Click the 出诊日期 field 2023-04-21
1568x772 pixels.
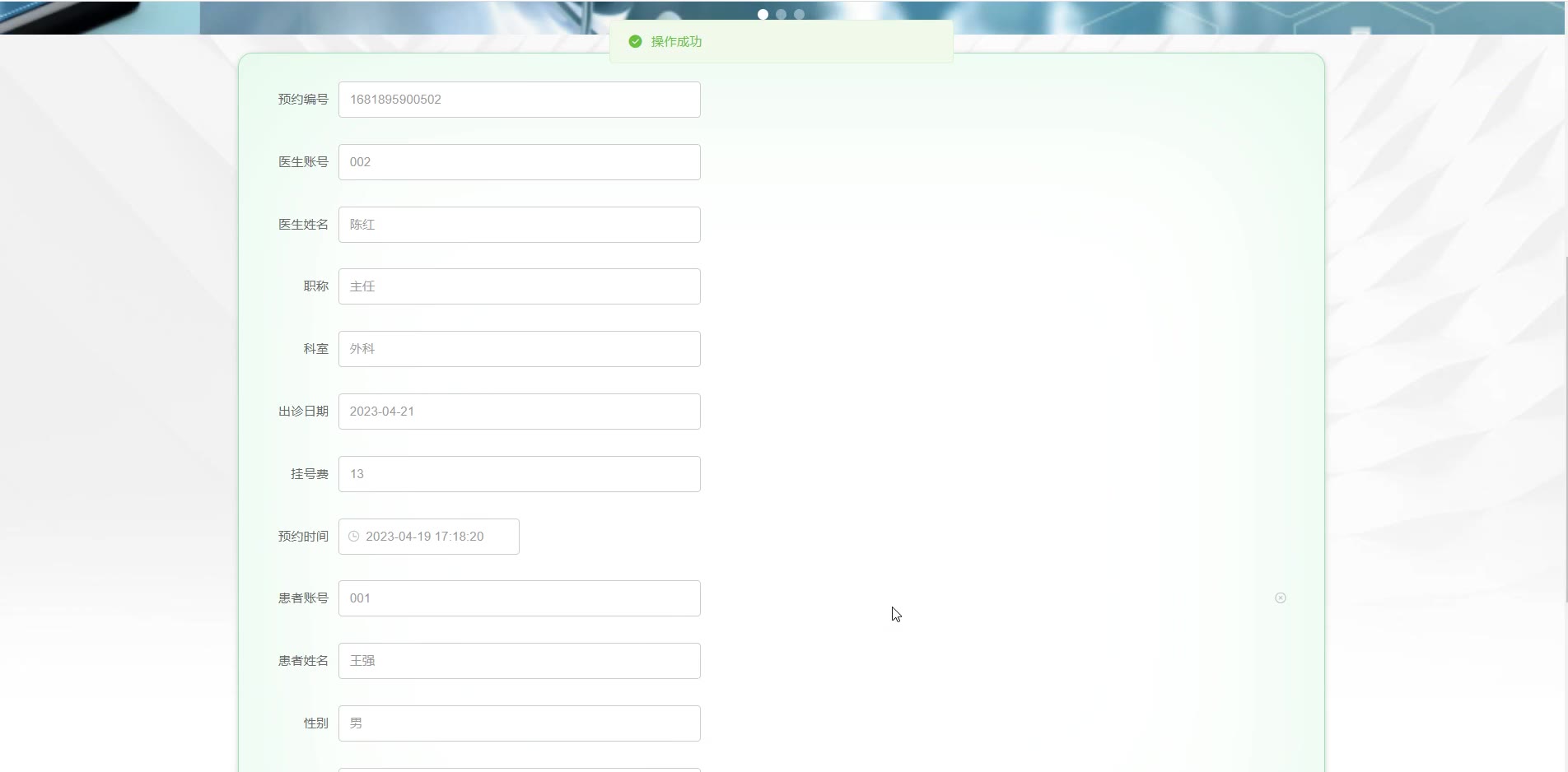pos(519,412)
